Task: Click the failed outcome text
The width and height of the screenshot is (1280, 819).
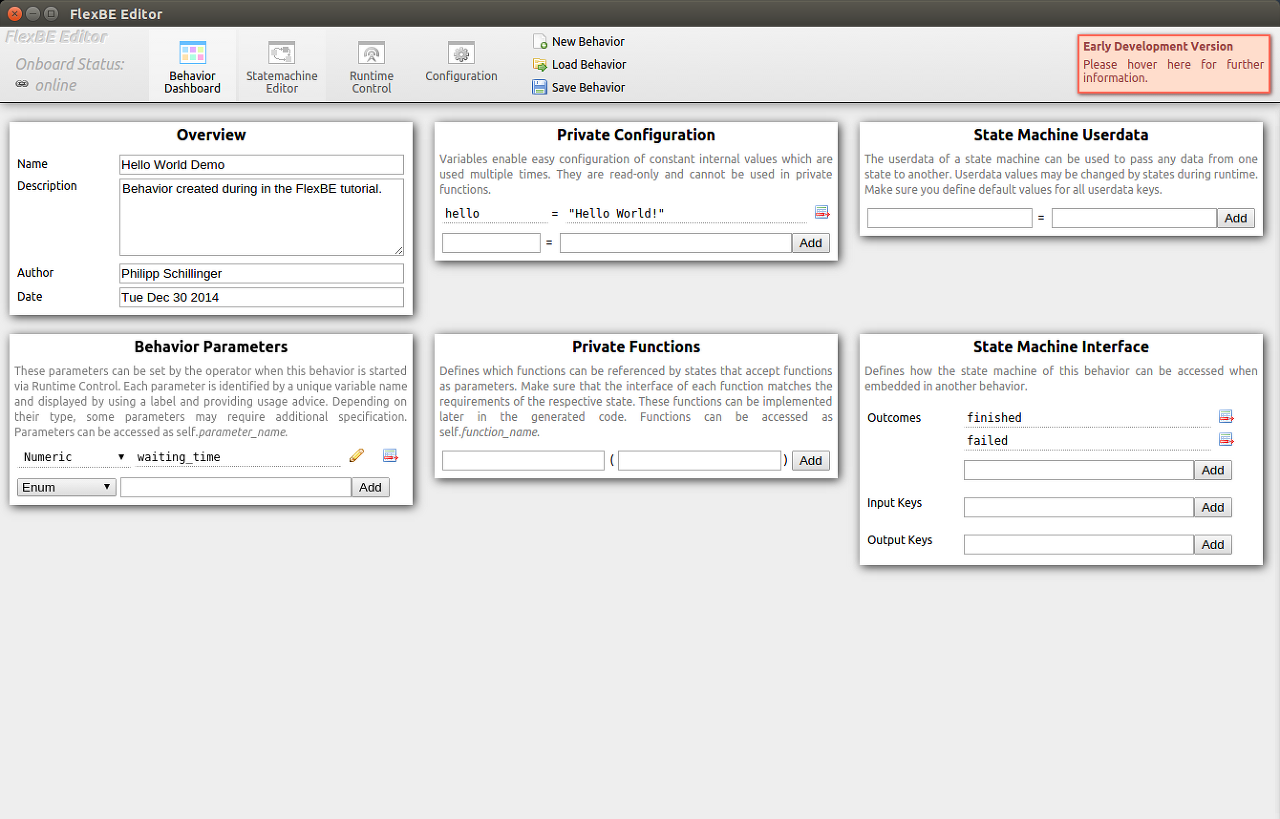Action: click(1087, 441)
